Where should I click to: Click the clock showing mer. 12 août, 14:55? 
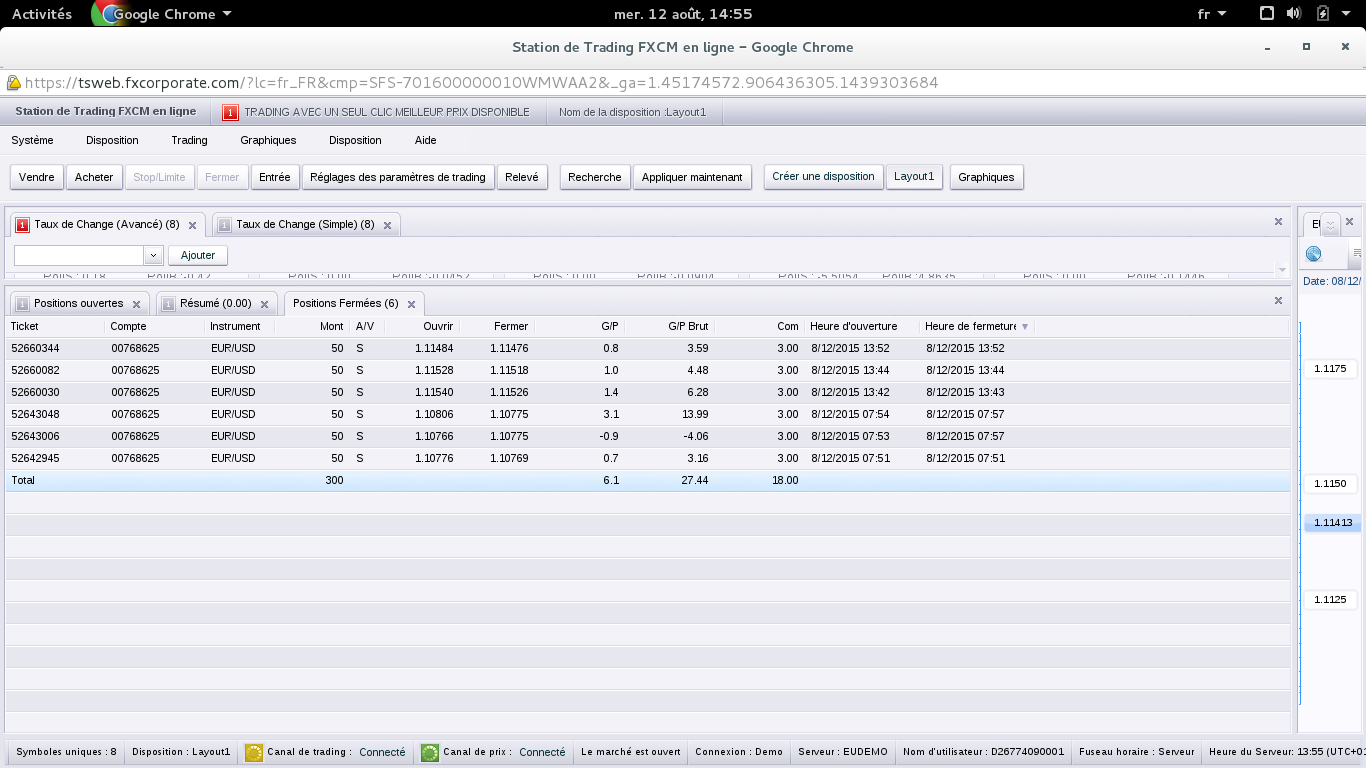pyautogui.click(x=683, y=14)
